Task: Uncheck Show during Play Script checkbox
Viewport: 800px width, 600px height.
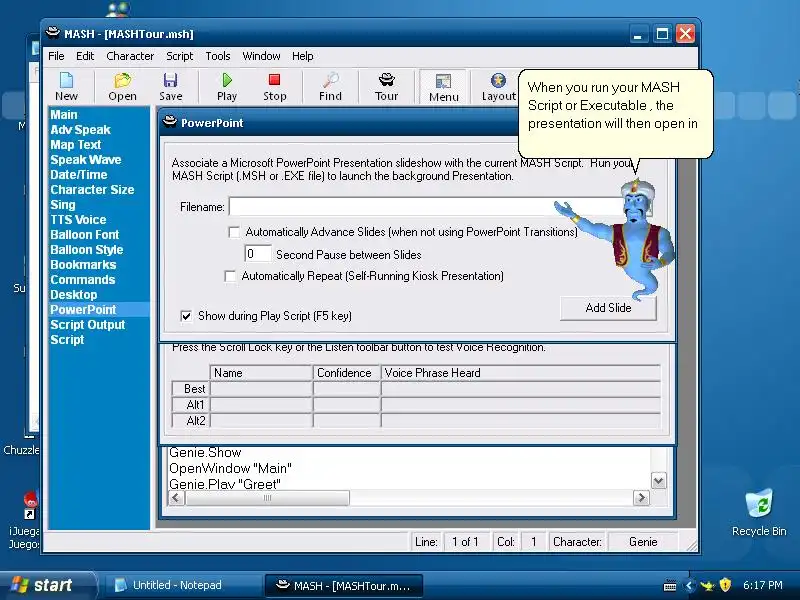Action: point(186,316)
